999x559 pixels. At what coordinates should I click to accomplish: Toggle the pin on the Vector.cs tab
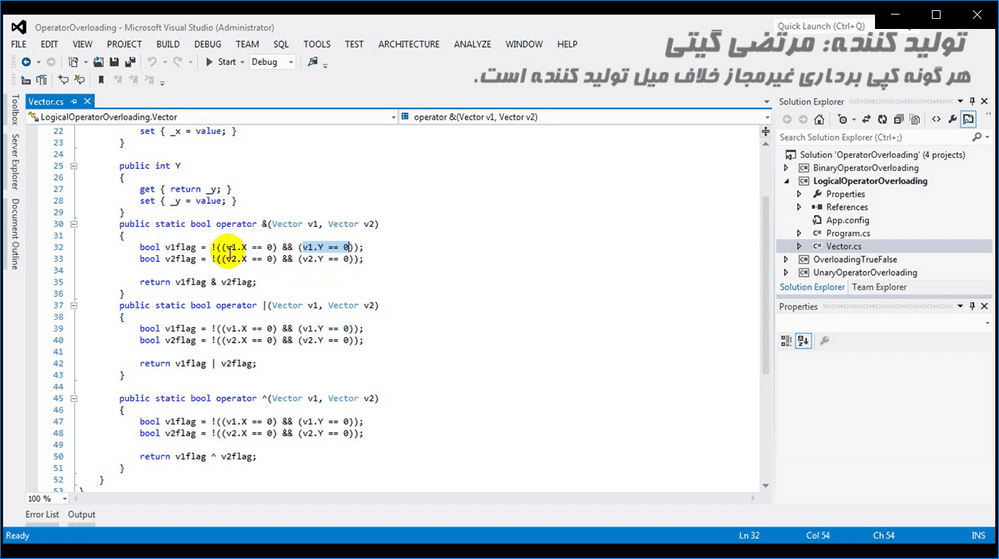[x=74, y=101]
